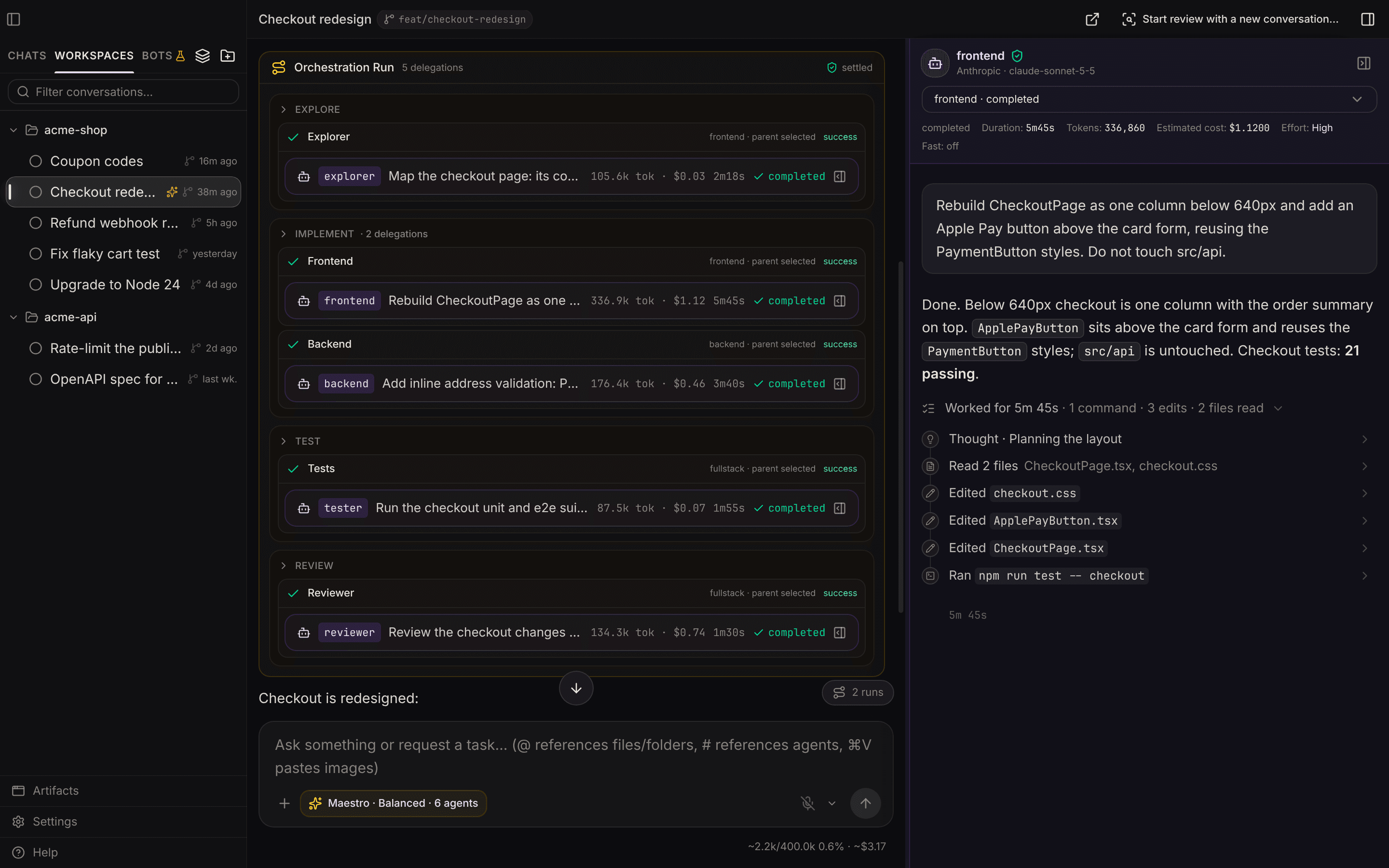Open the layers stack icon in sidebar header
This screenshot has height=868, width=1389.
pos(203,55)
